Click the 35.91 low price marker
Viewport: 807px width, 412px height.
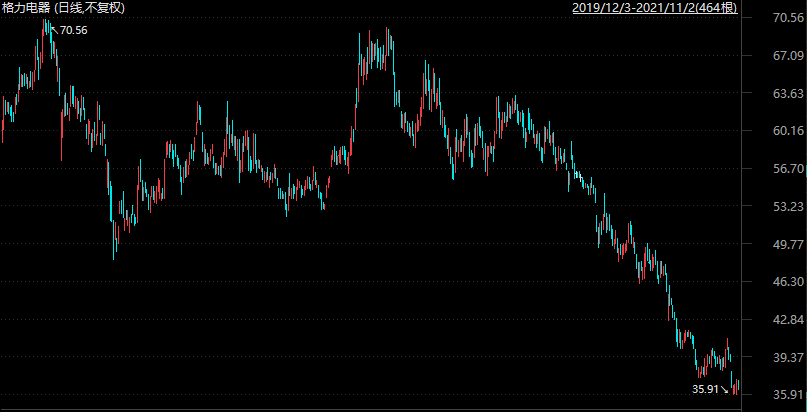[706, 388]
